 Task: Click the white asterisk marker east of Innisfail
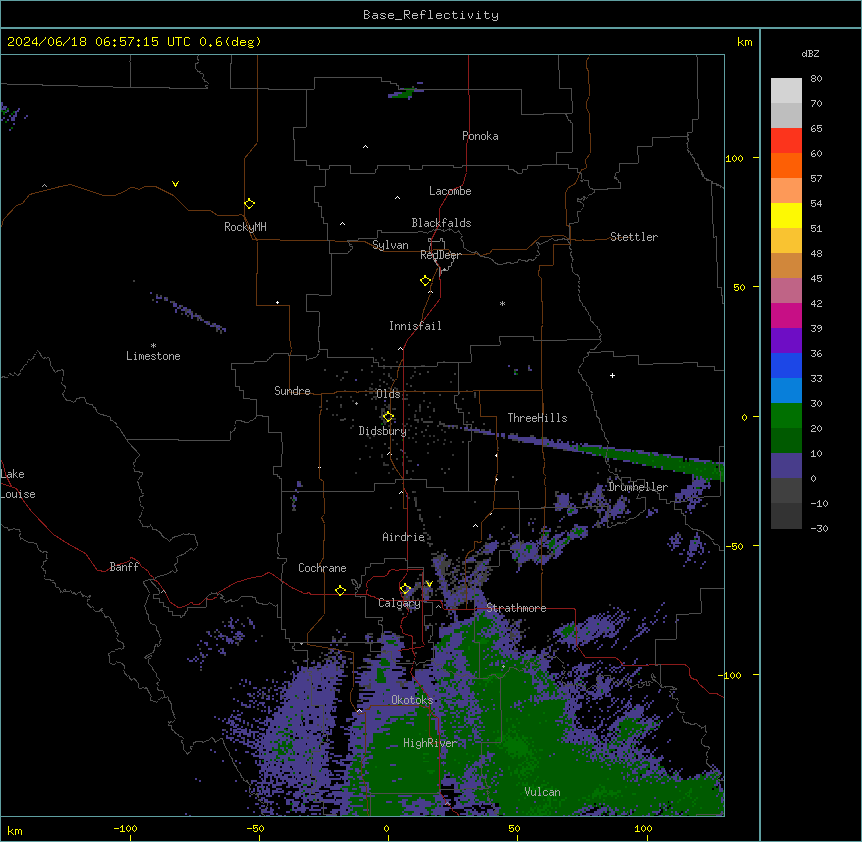502,303
